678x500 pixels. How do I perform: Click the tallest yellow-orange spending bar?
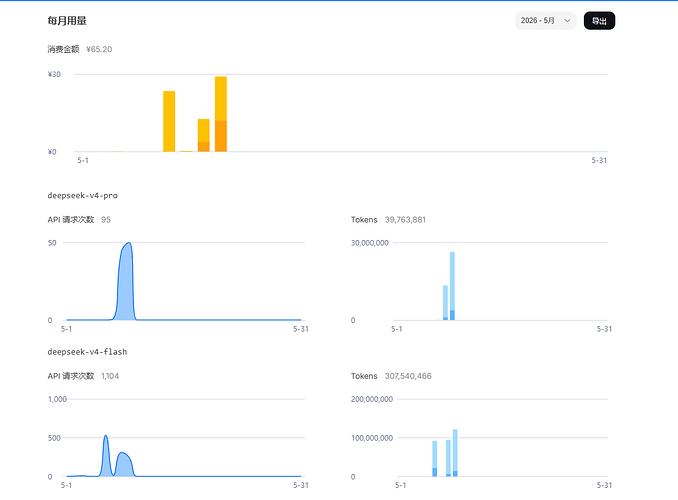[x=221, y=114]
